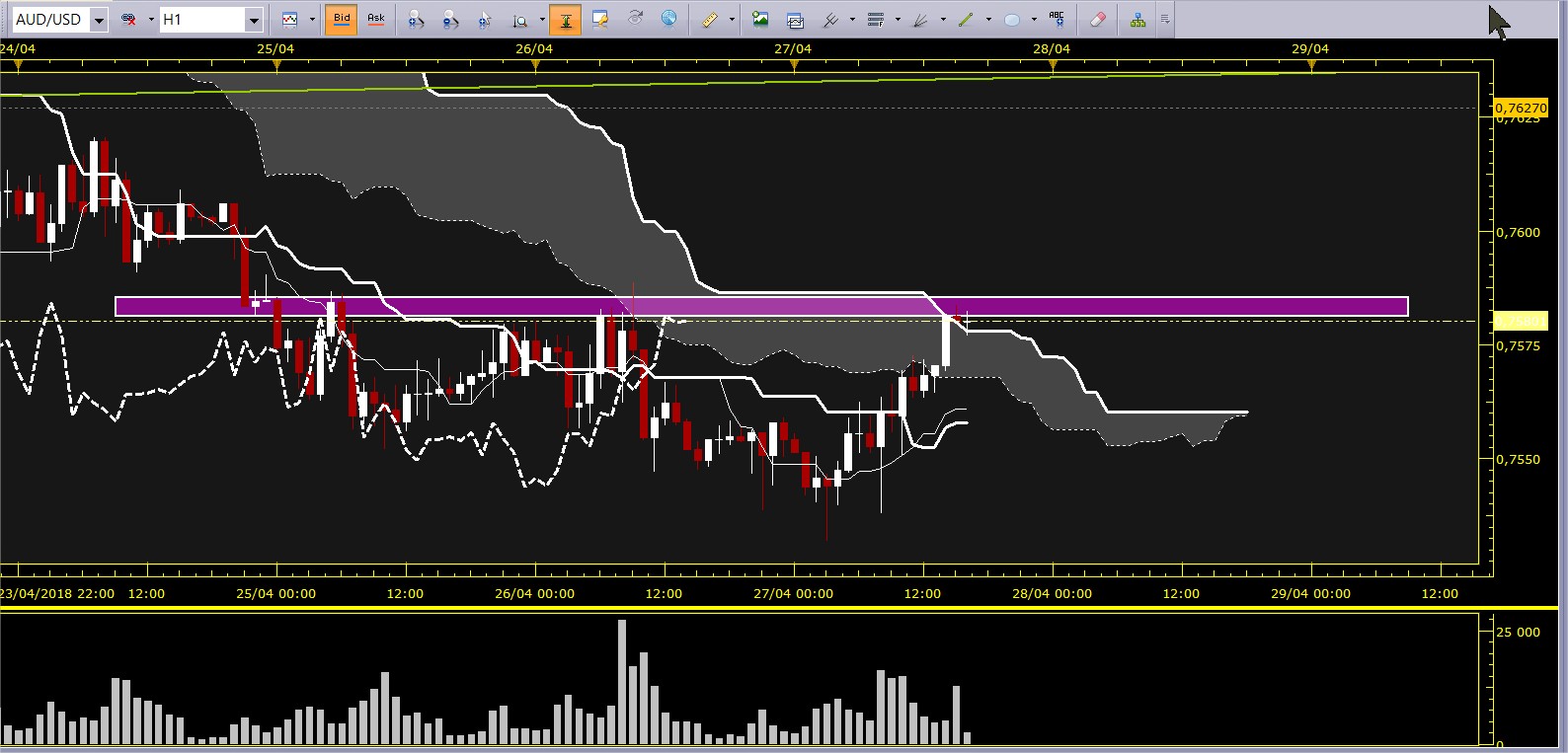Click the 29/04 yellow day marker

click(x=1311, y=65)
